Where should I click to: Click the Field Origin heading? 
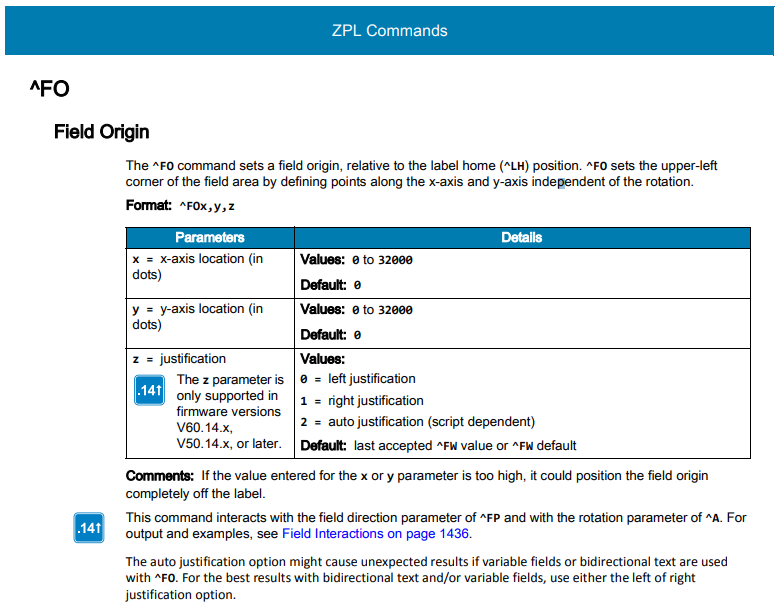pyautogui.click(x=101, y=132)
